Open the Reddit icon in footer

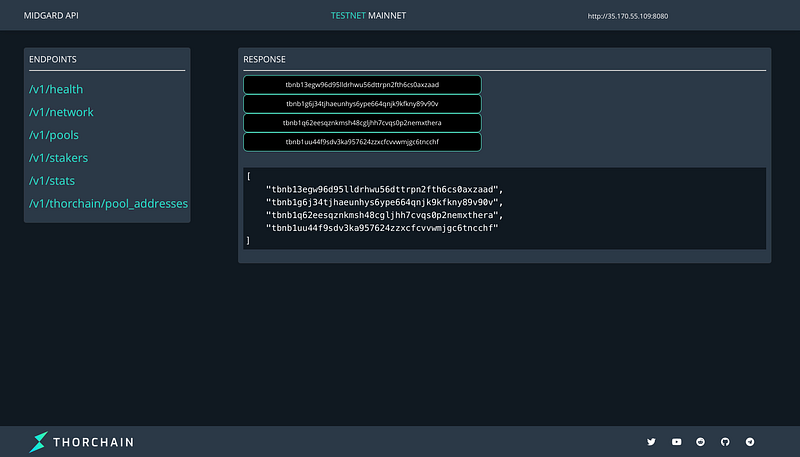[701, 442]
